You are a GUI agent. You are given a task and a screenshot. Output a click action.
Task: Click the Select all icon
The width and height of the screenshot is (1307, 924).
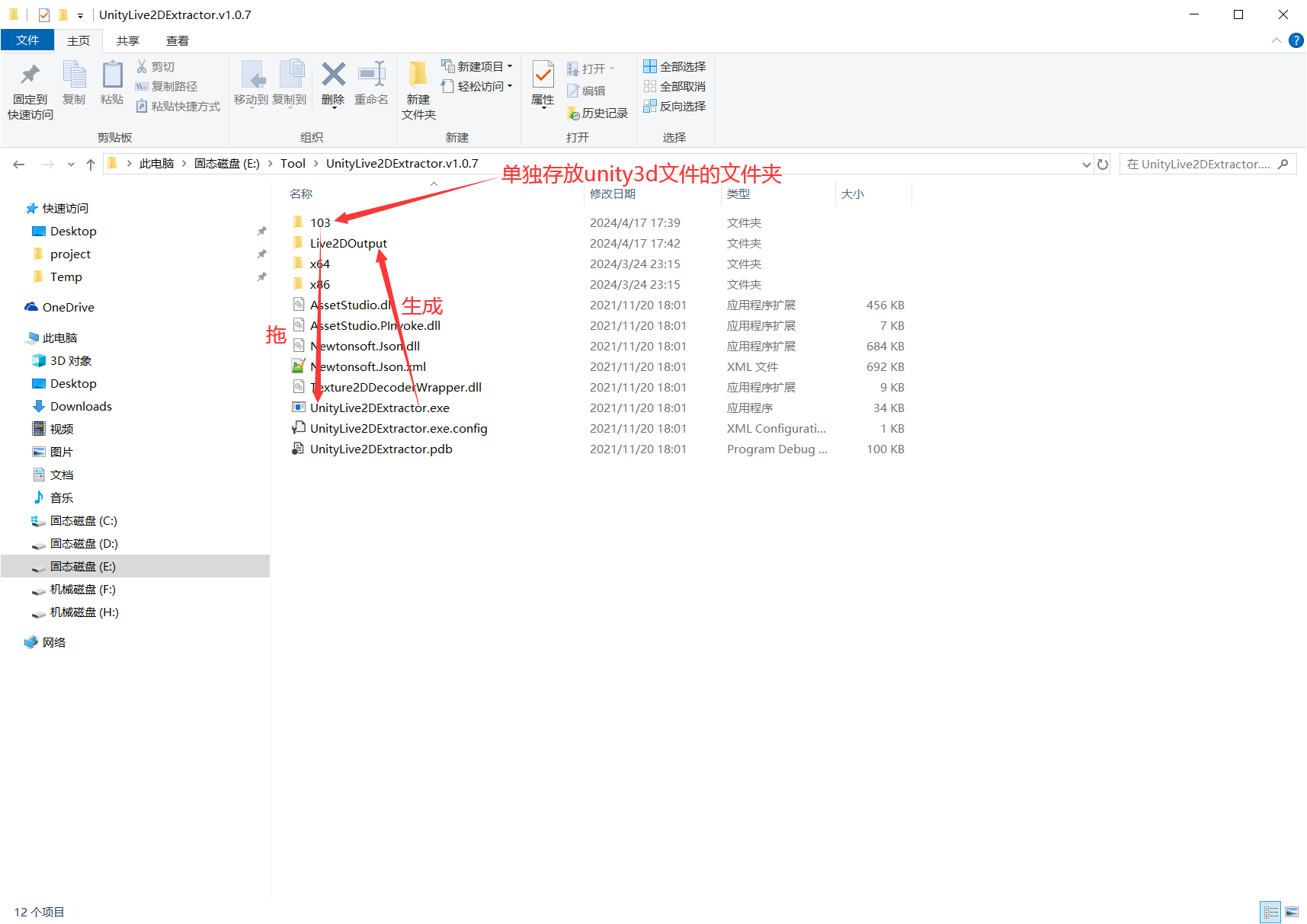pos(650,66)
